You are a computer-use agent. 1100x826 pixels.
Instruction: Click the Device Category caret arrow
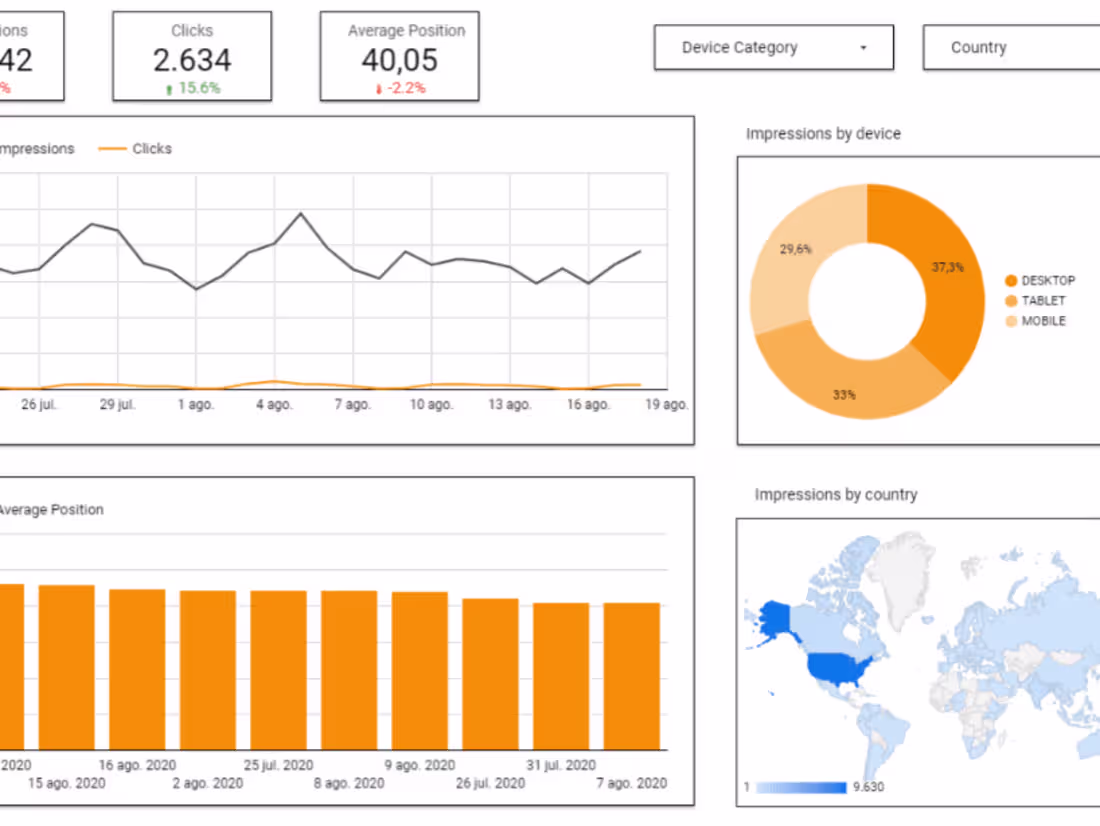tap(861, 47)
